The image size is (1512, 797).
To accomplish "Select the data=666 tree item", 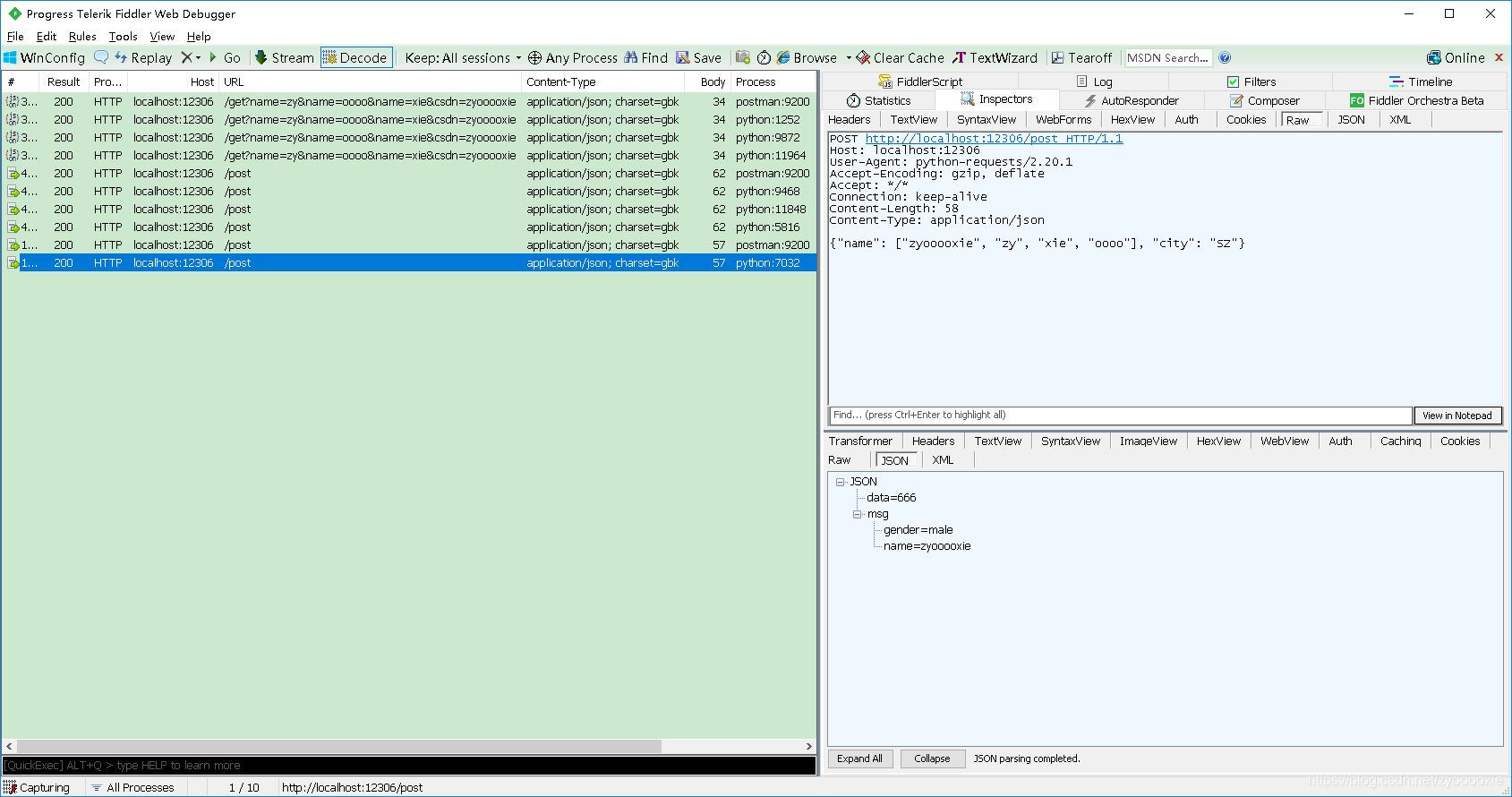I will [x=891, y=498].
